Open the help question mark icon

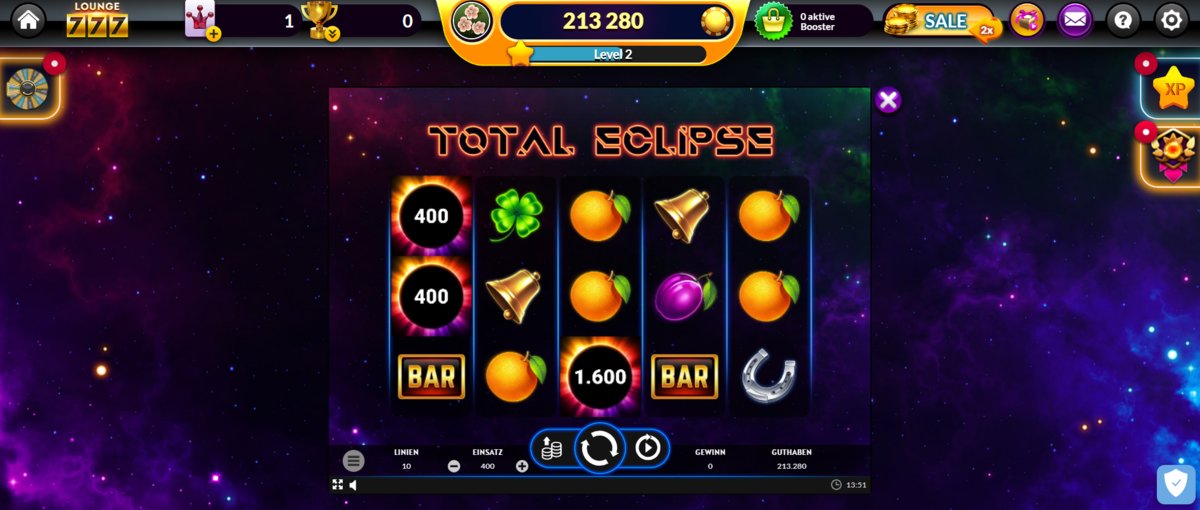(x=1124, y=19)
